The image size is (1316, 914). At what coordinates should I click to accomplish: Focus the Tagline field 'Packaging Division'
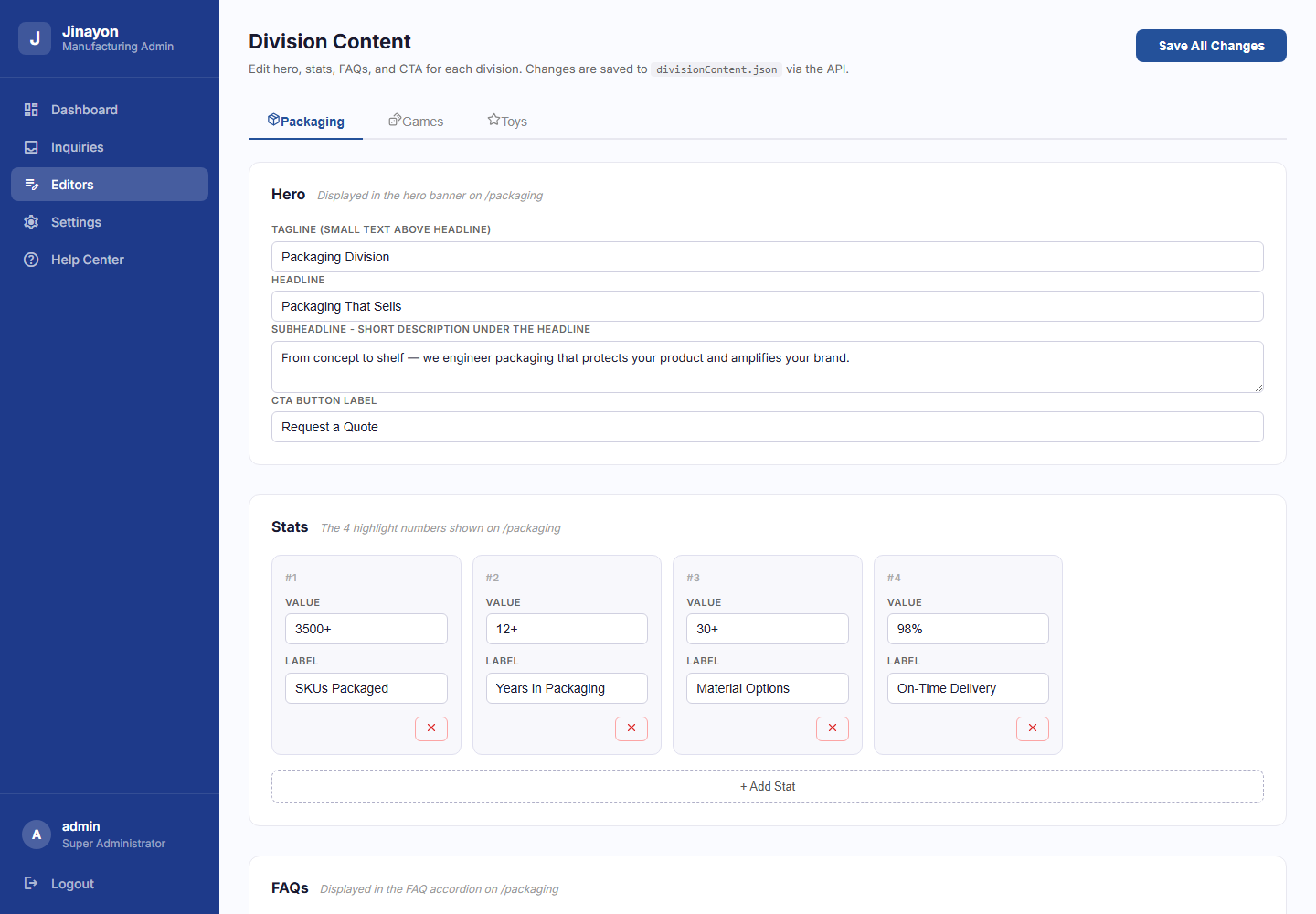pyautogui.click(x=768, y=257)
